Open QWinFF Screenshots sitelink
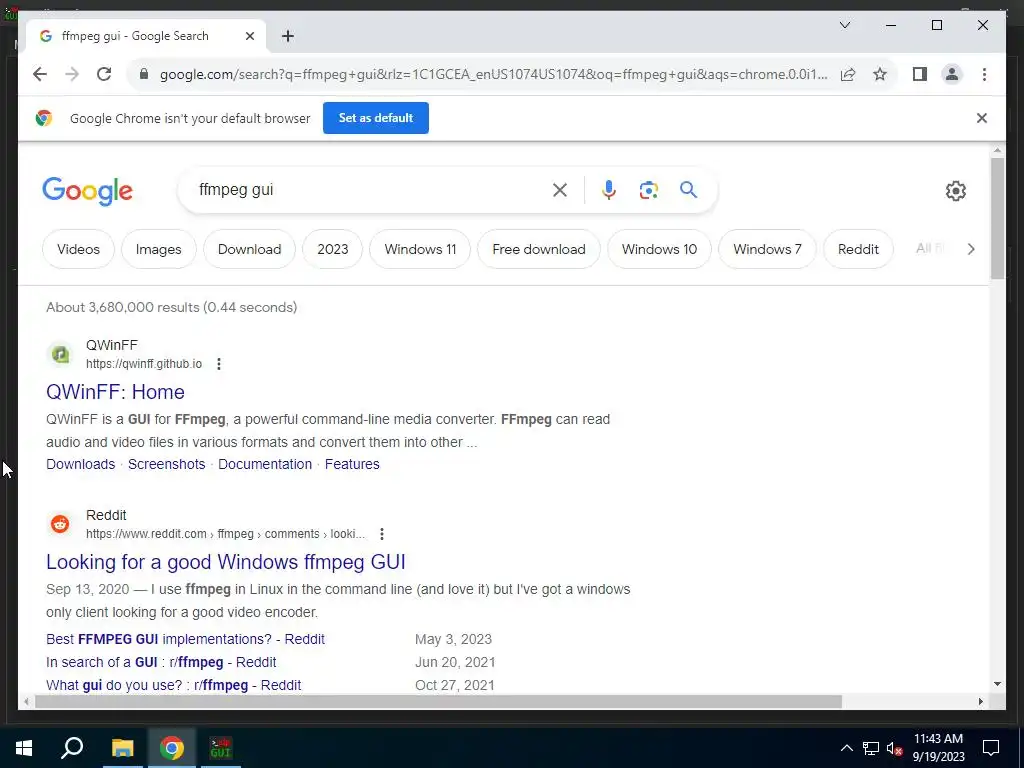This screenshot has height=768, width=1024. tap(167, 464)
